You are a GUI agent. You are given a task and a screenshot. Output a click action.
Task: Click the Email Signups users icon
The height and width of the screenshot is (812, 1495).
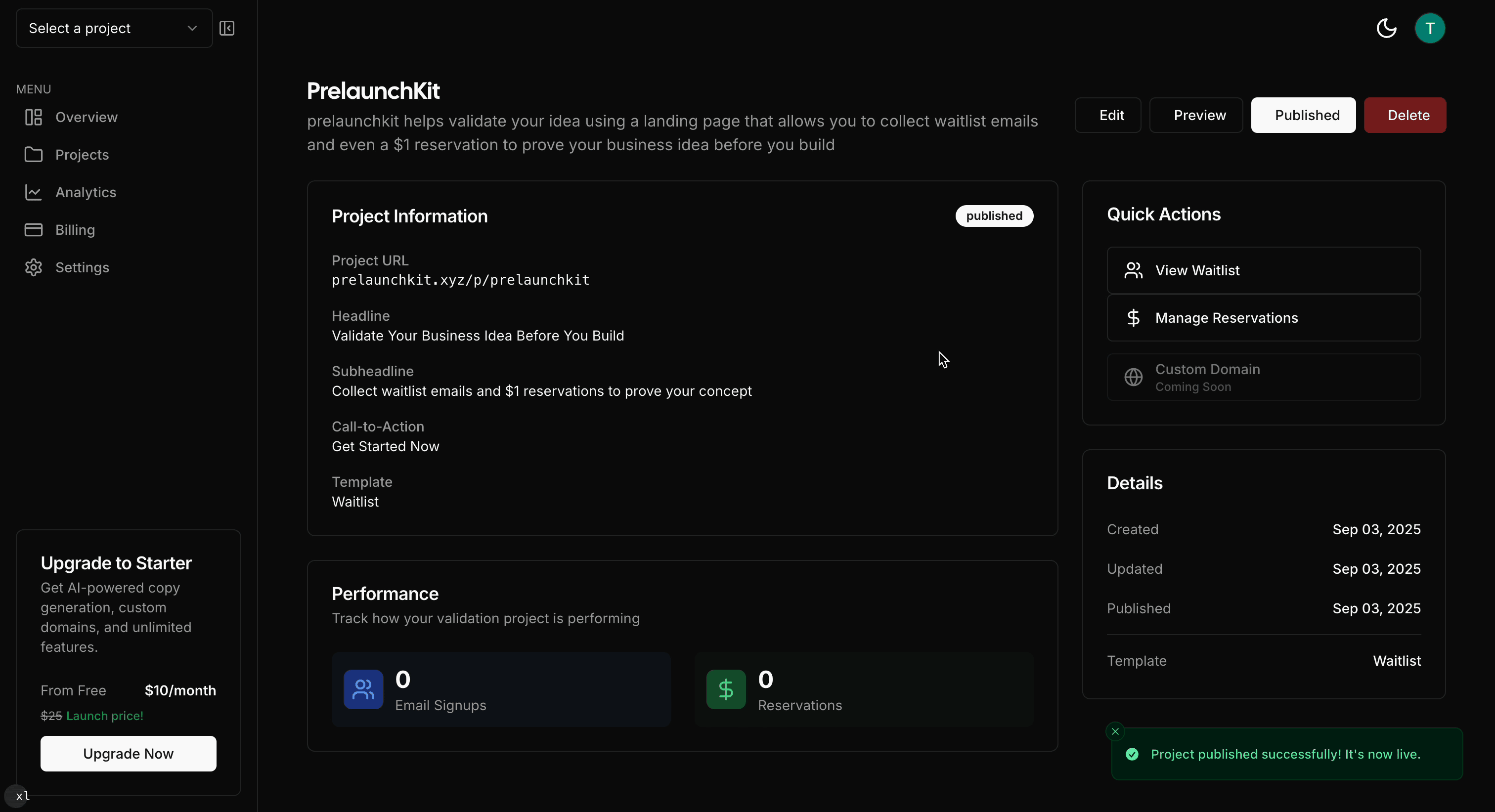(x=363, y=689)
